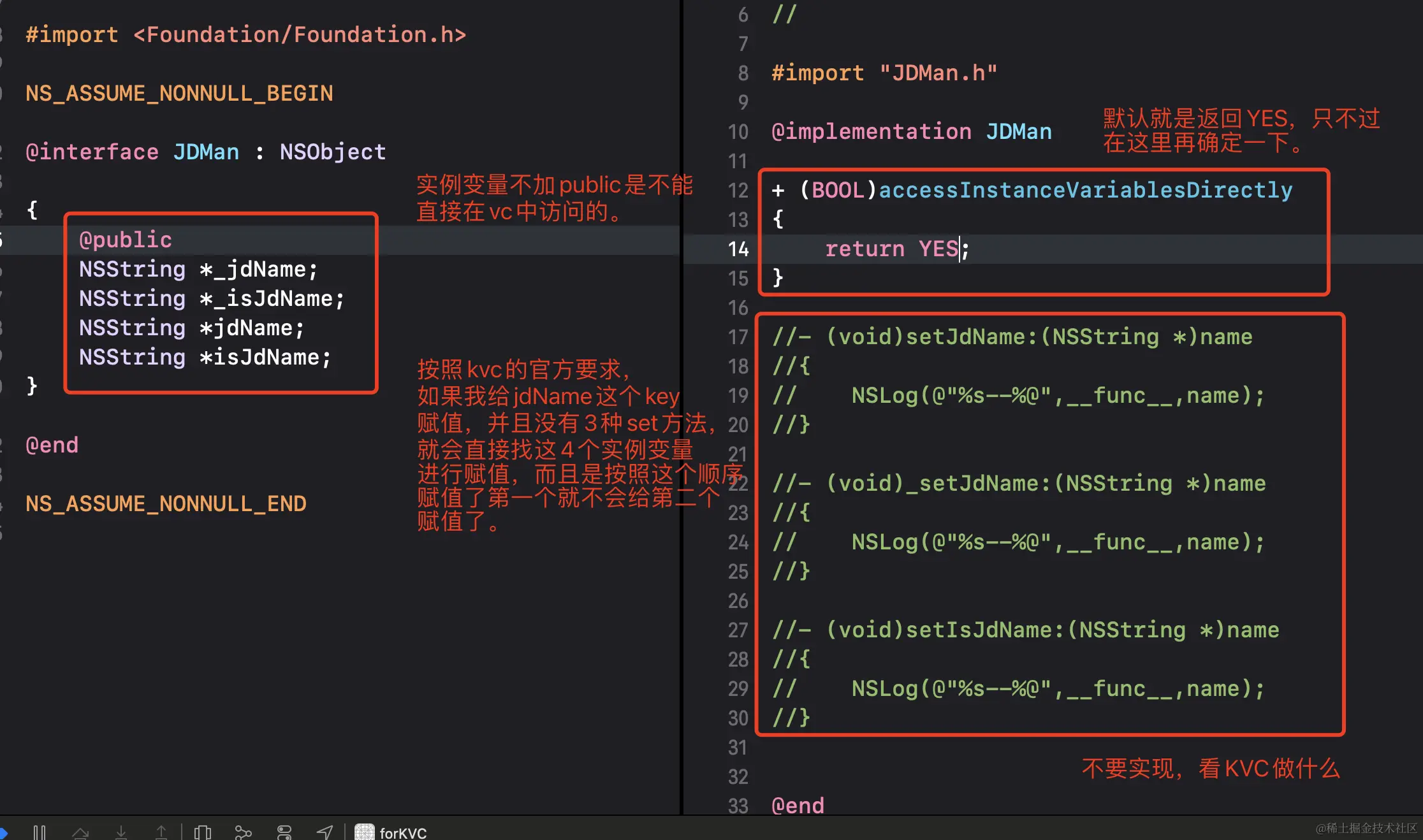Click the forKVC app icon
The width and height of the screenshot is (1423, 840).
pos(364,832)
